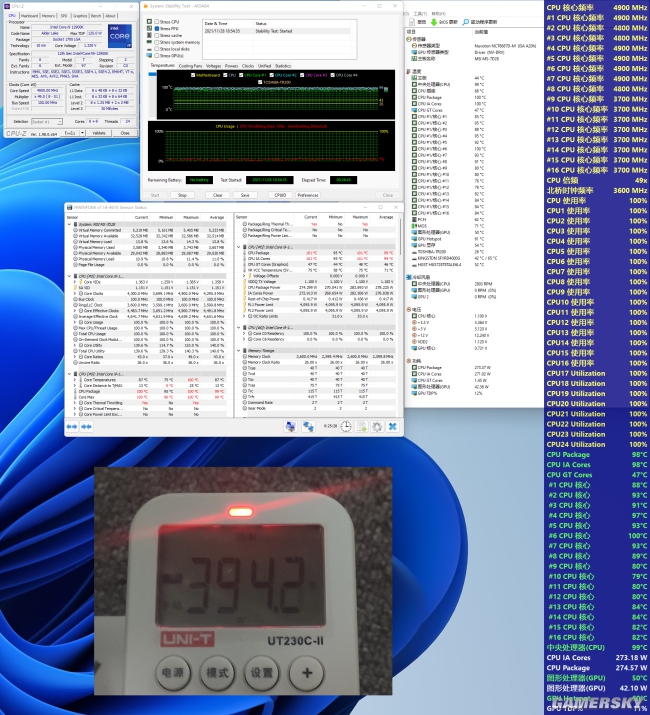Image resolution: width=650 pixels, height=715 pixels.
Task: Expand the Voltage Offsets row in HWiNFO
Action: 244,276
